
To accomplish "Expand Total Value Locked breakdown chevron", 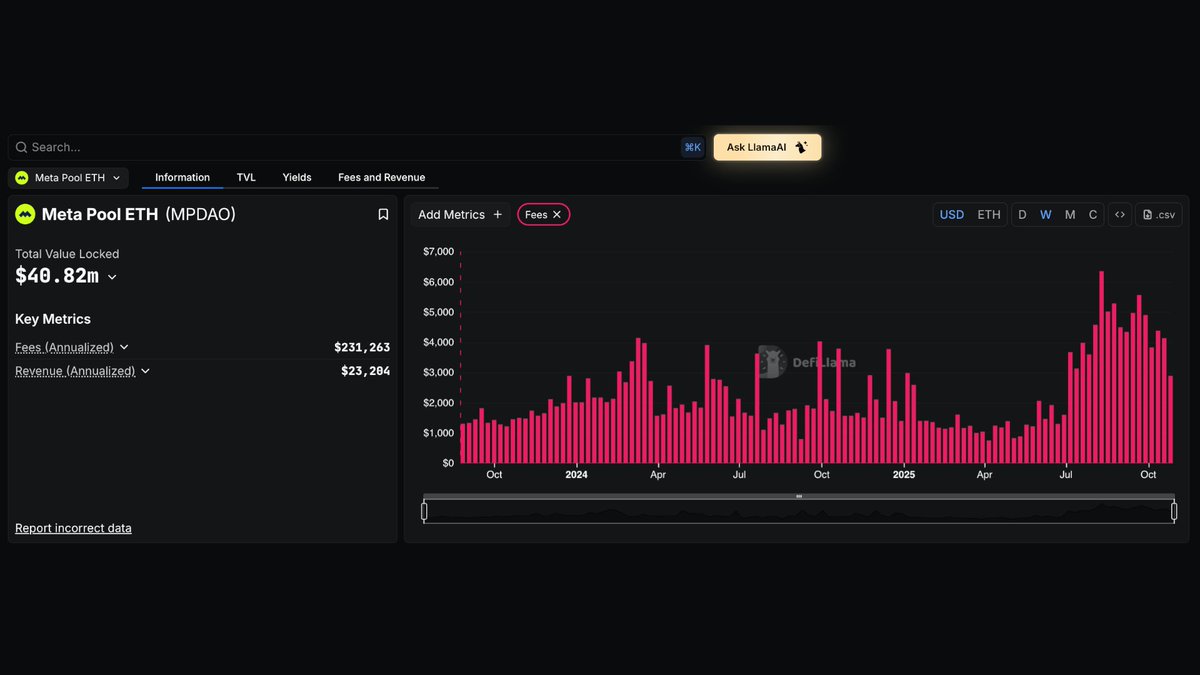I will pos(112,277).
